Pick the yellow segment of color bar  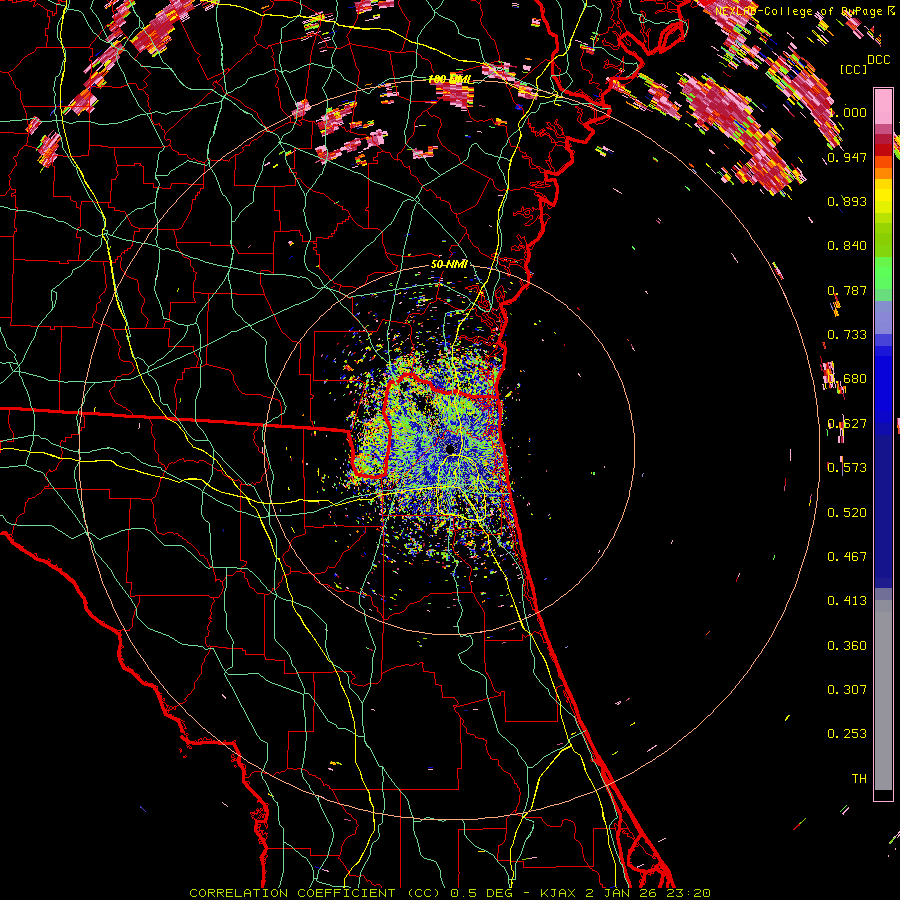tap(883, 197)
